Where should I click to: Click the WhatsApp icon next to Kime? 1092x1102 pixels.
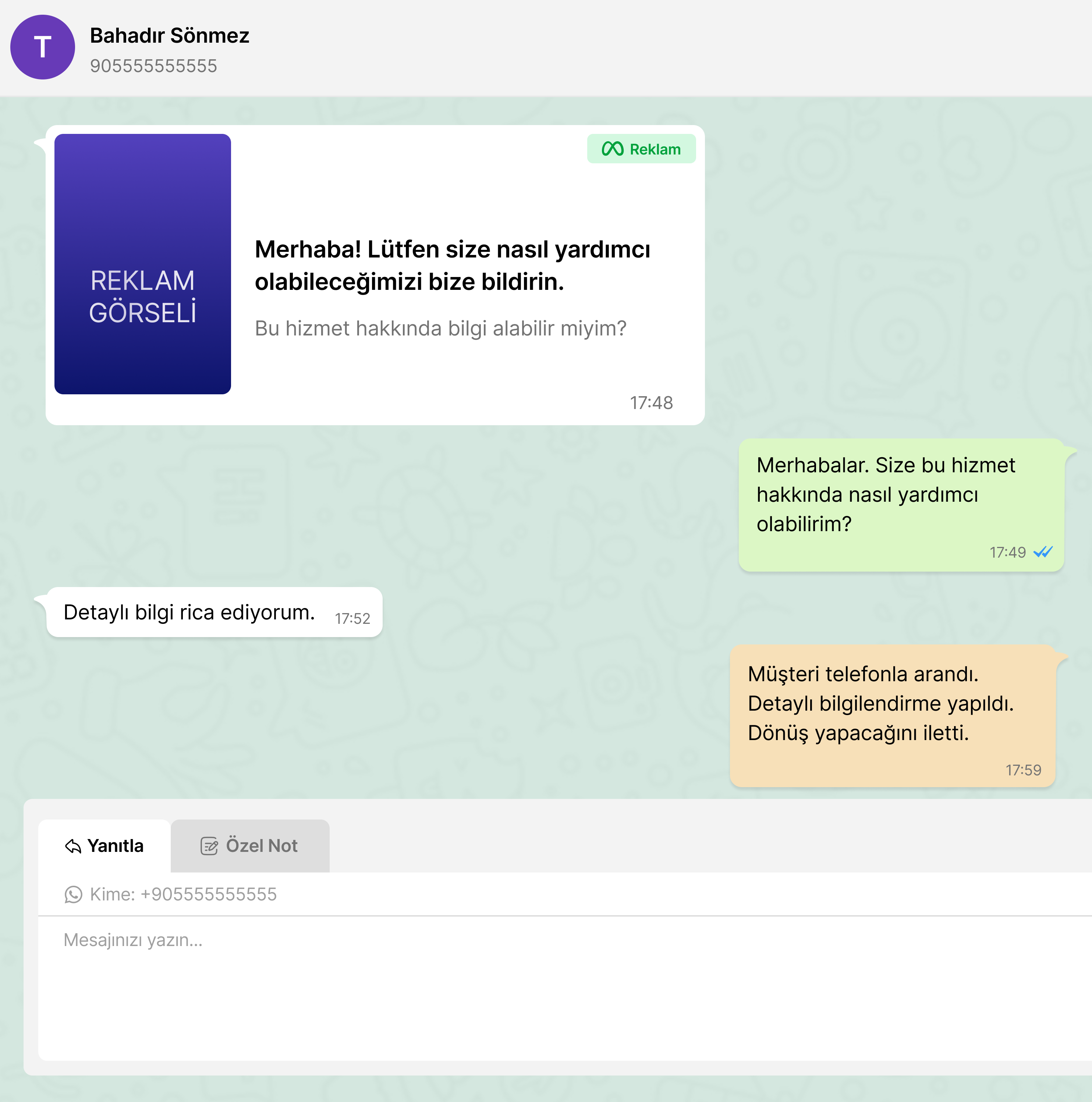[73, 895]
